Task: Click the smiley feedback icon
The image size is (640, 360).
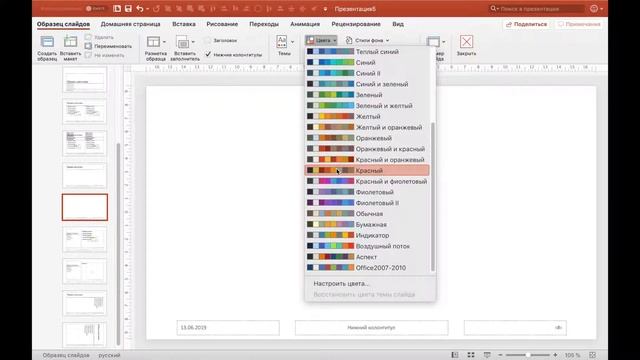Action: [594, 9]
